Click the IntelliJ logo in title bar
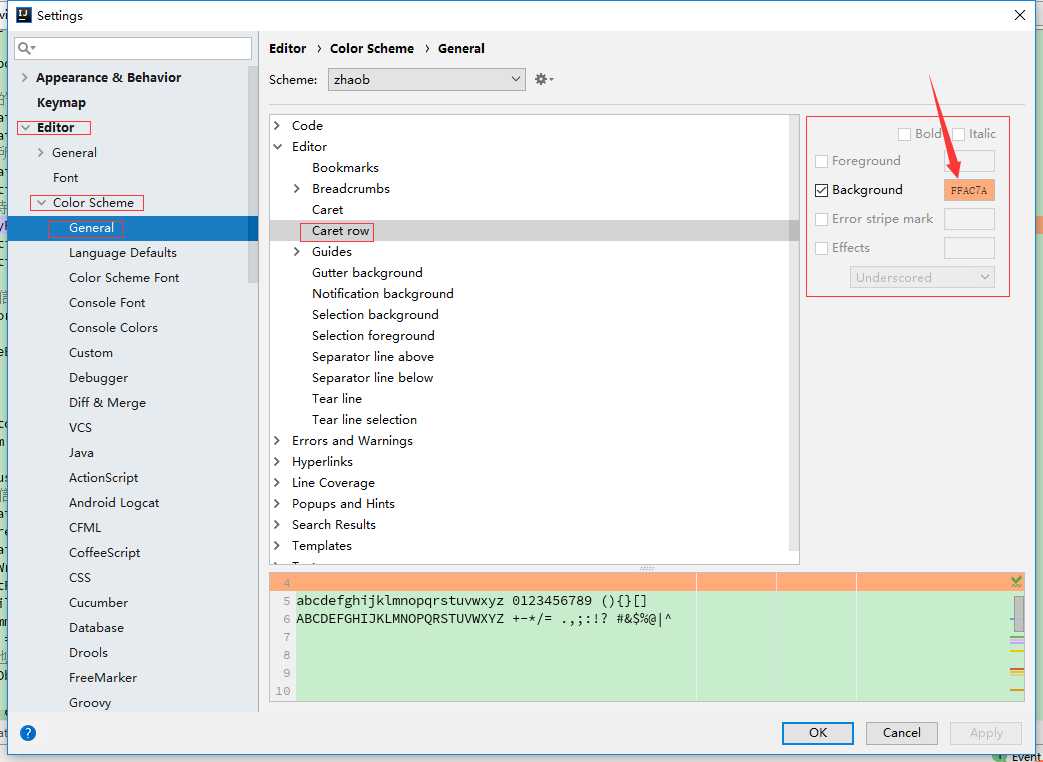This screenshot has width=1043, height=762. (23, 15)
